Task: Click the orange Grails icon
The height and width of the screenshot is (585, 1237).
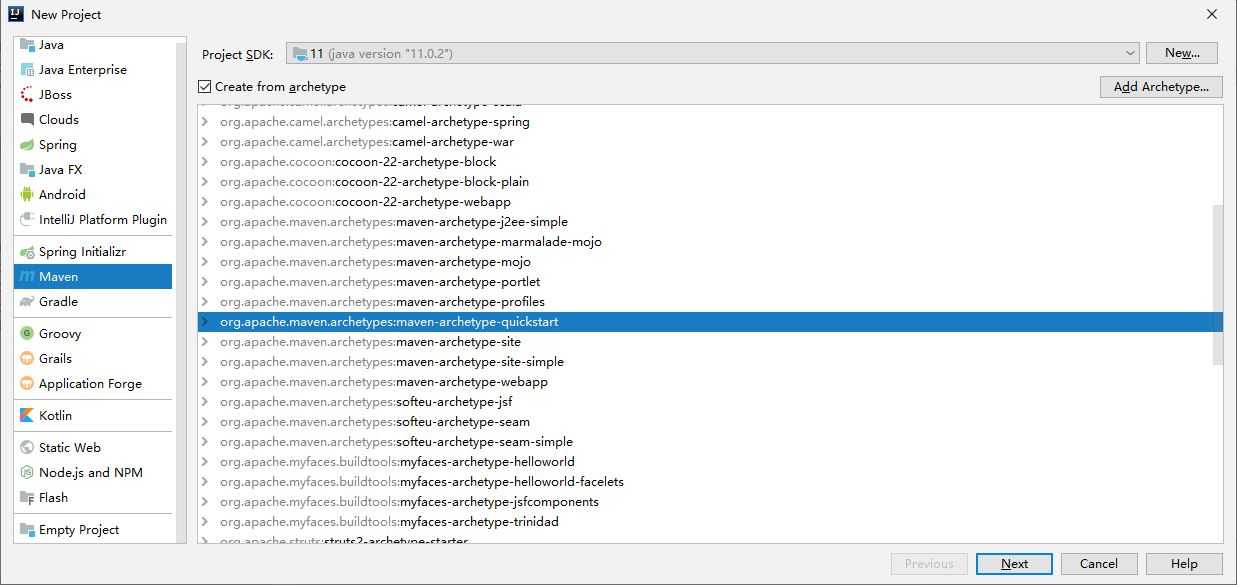Action: [x=27, y=359]
